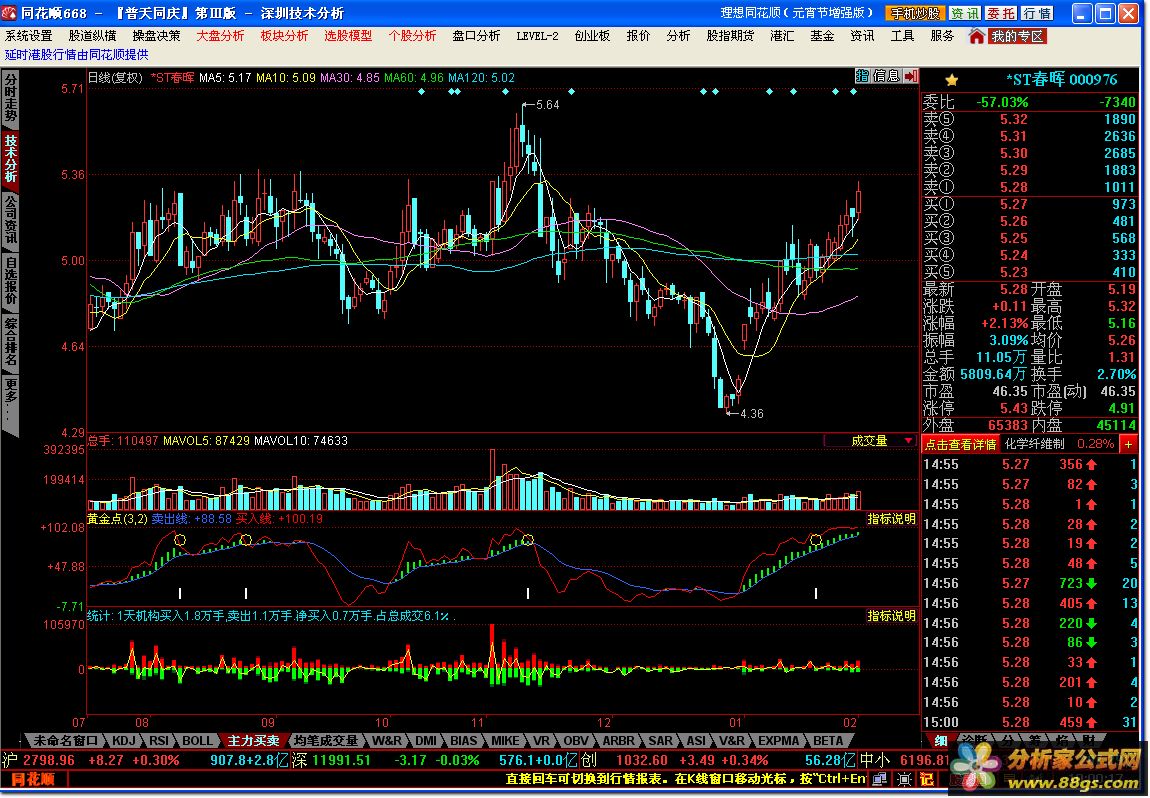Open the 盘口分析 menu
Screen dimensions: 1150x798
(476, 35)
